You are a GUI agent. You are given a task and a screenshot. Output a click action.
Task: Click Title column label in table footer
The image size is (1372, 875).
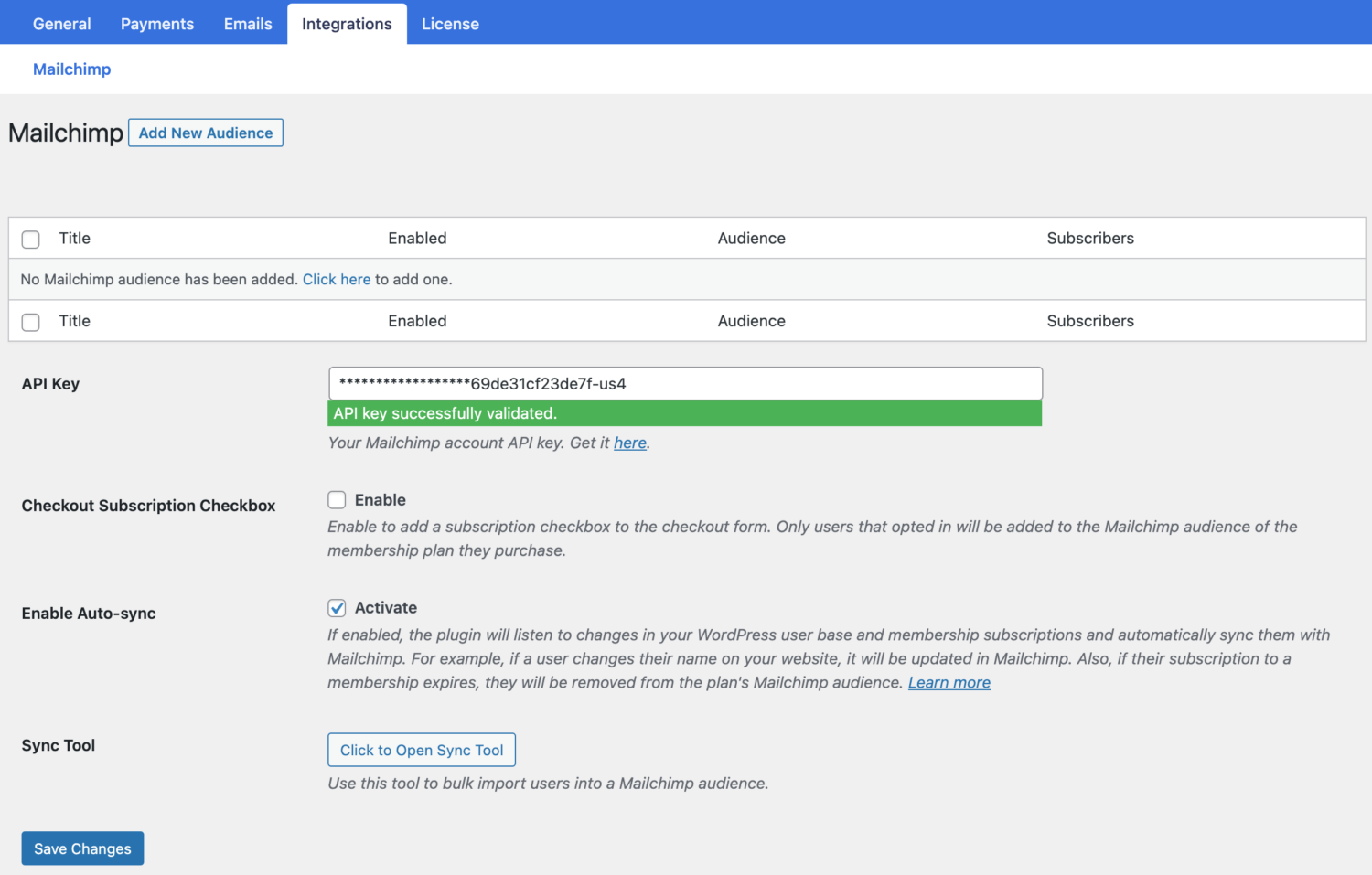pos(75,321)
